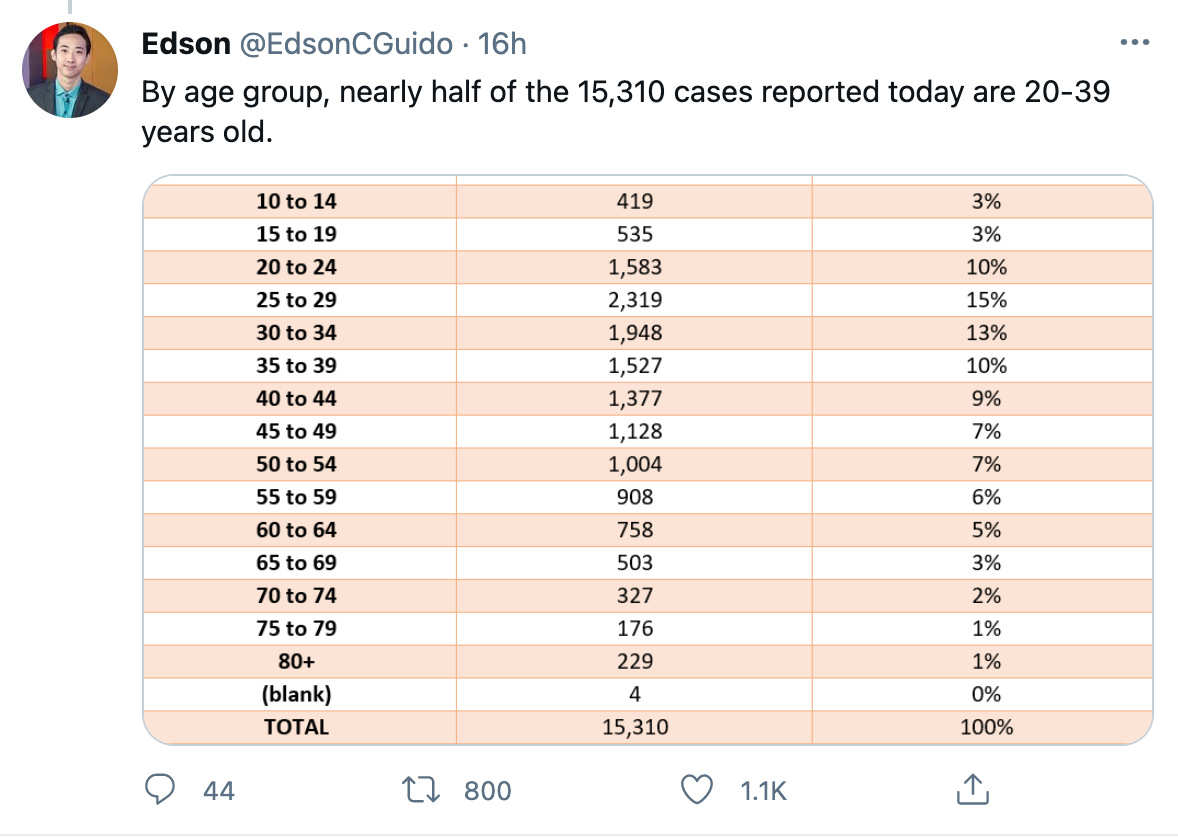The width and height of the screenshot is (1178, 838).
Task: Open the @EdsonCGuido handle link
Action: pos(346,44)
